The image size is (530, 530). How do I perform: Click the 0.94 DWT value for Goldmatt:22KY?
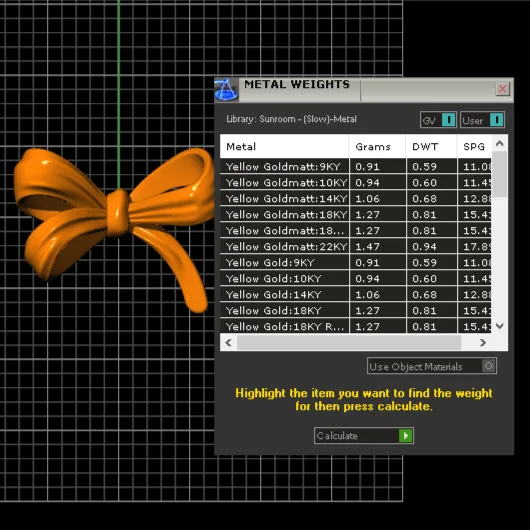click(x=425, y=246)
